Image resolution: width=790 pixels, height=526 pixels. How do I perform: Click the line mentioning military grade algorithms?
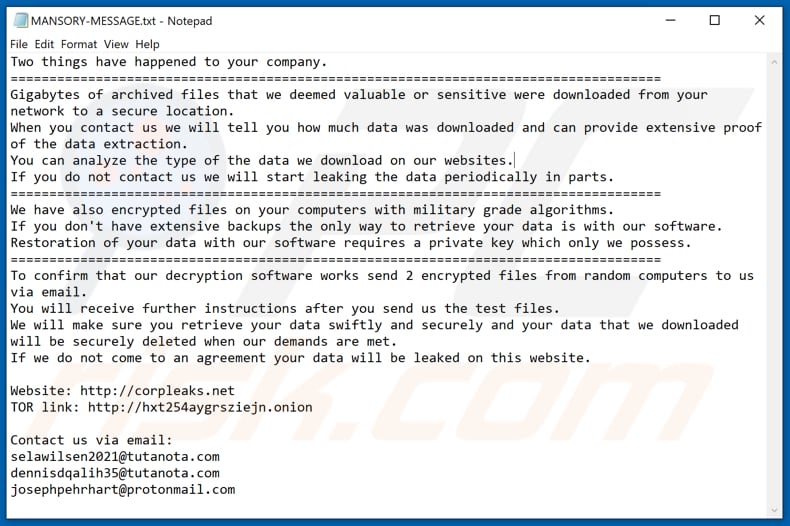[x=311, y=210]
